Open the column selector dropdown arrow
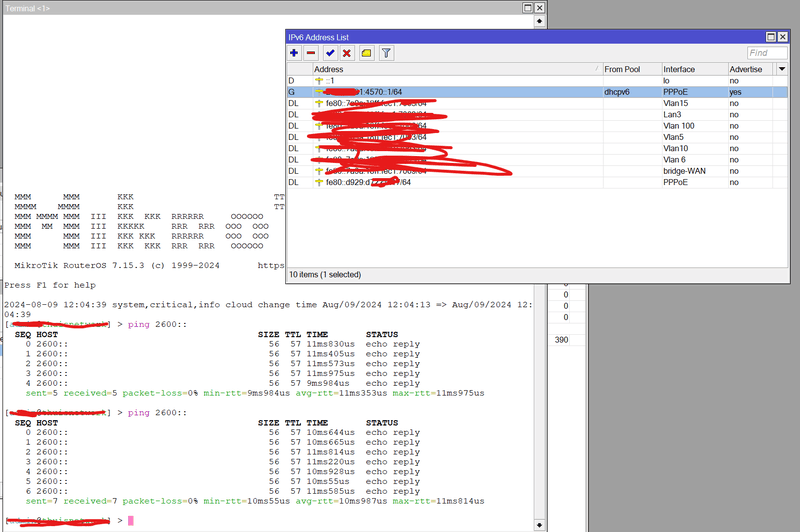Image resolution: width=800 pixels, height=532 pixels. 781,69
